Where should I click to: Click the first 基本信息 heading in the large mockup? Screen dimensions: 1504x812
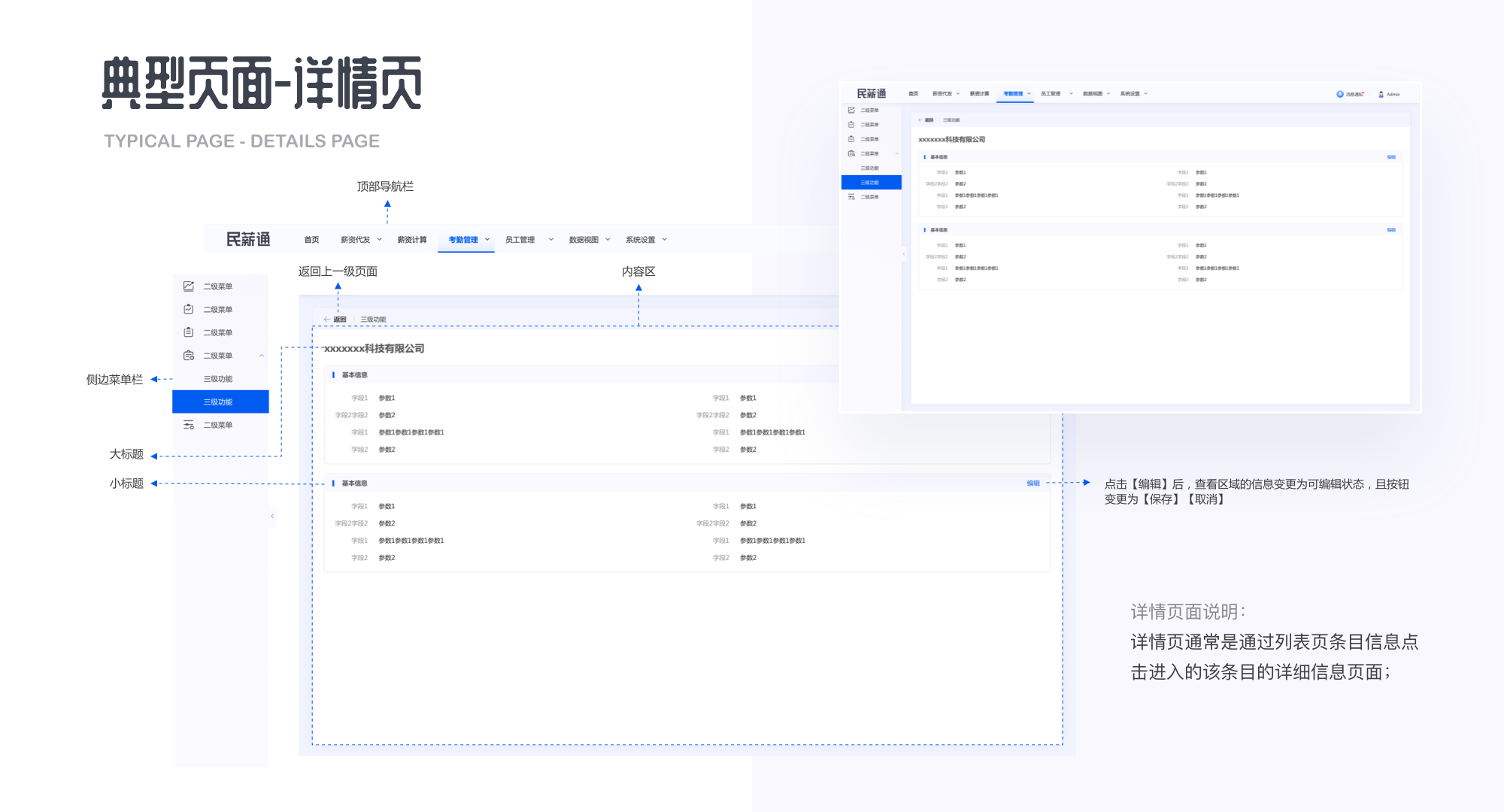click(354, 375)
